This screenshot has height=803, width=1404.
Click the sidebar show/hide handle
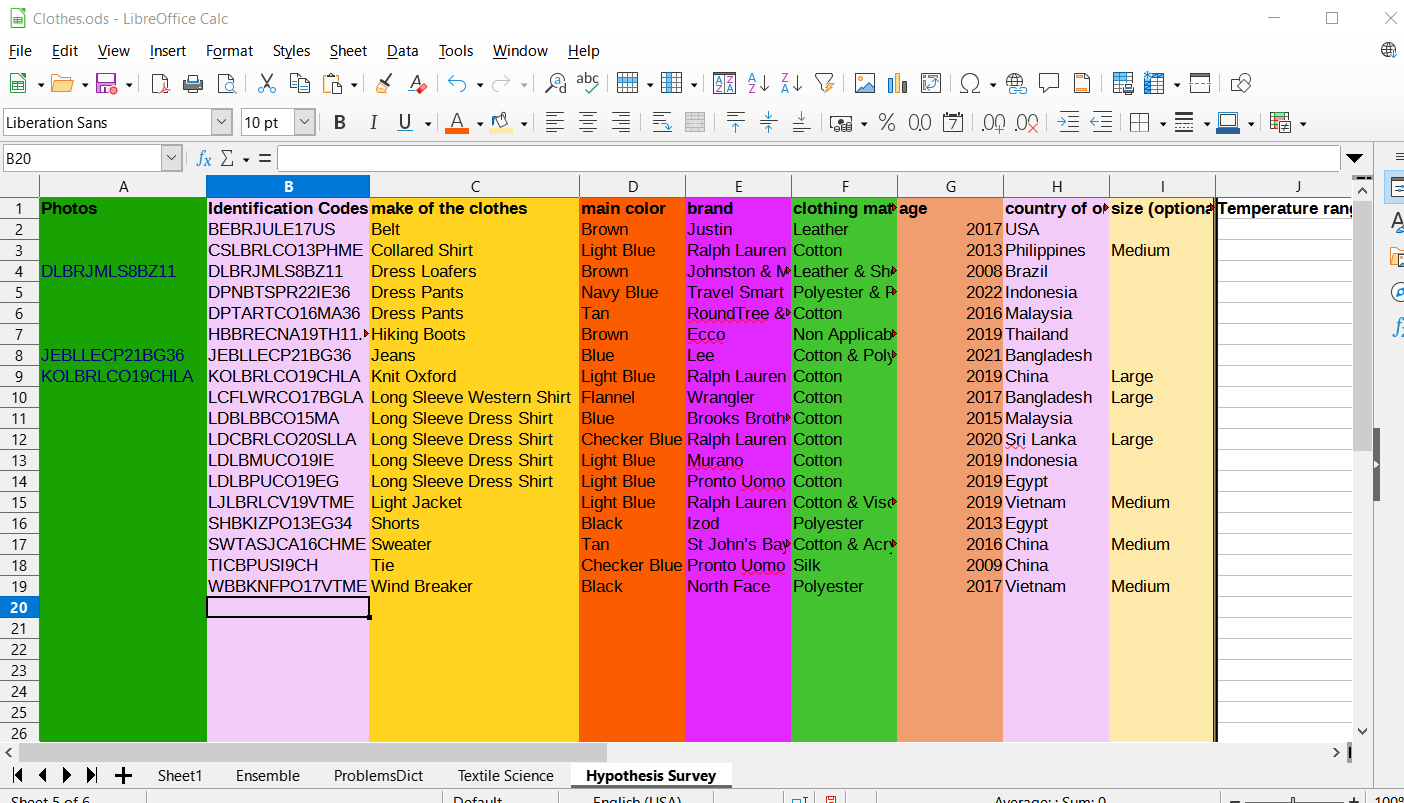coord(1377,465)
